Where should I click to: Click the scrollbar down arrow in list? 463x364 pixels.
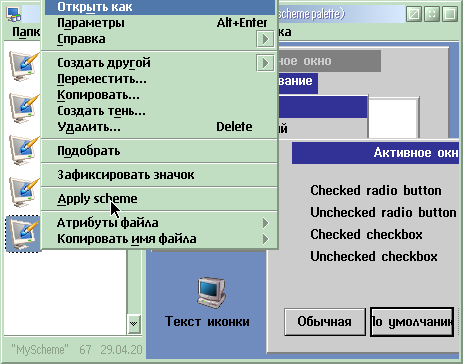(x=134, y=323)
